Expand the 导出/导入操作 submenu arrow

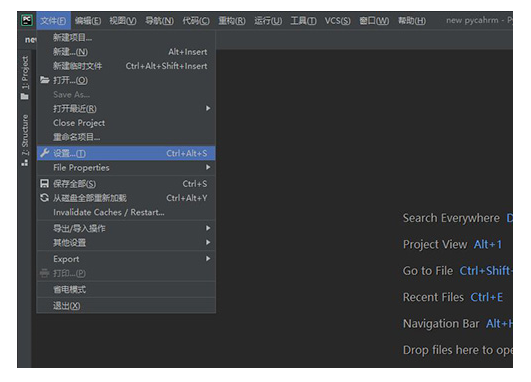coord(208,228)
